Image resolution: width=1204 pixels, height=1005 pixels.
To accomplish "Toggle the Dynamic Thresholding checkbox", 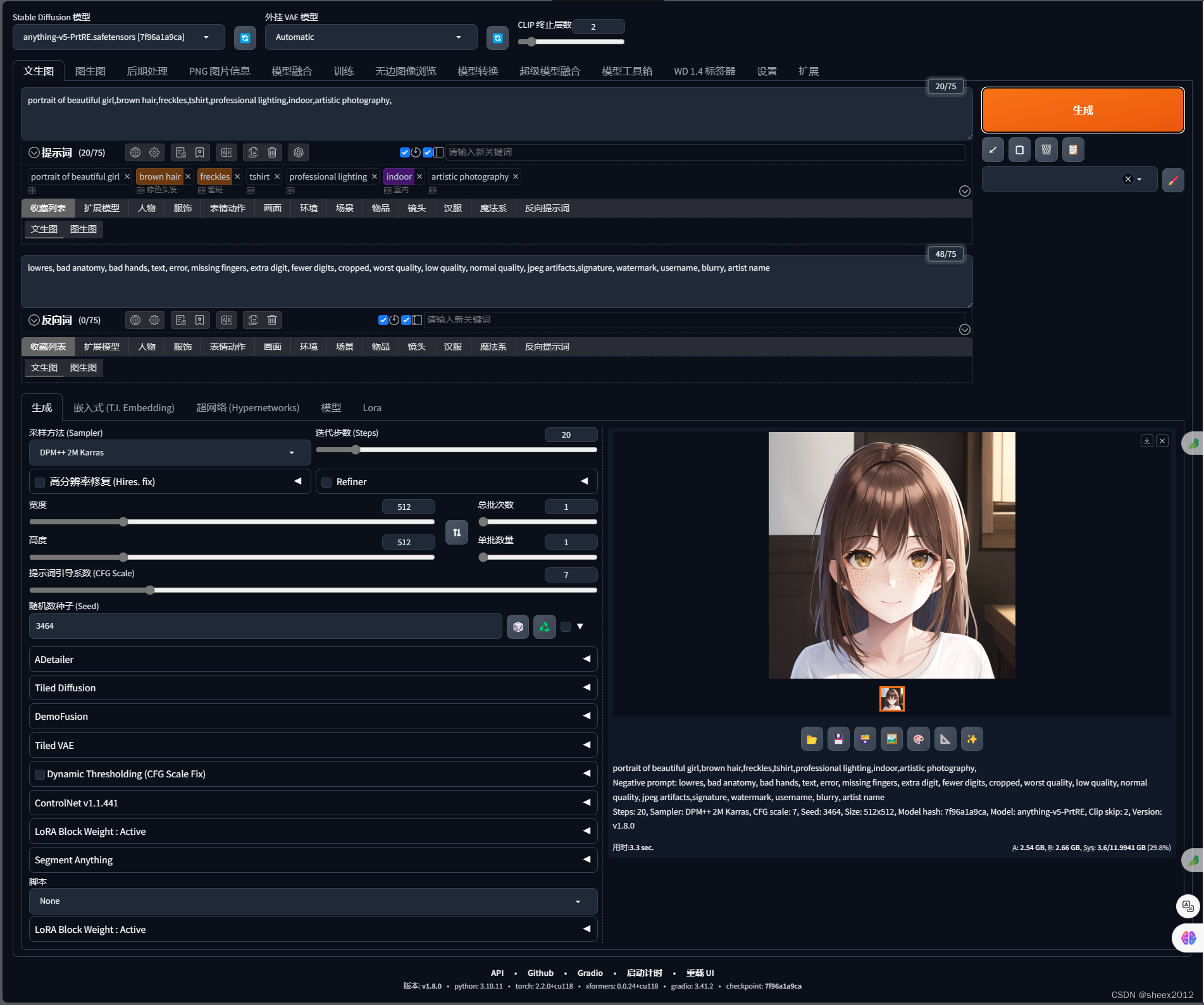I will point(40,775).
